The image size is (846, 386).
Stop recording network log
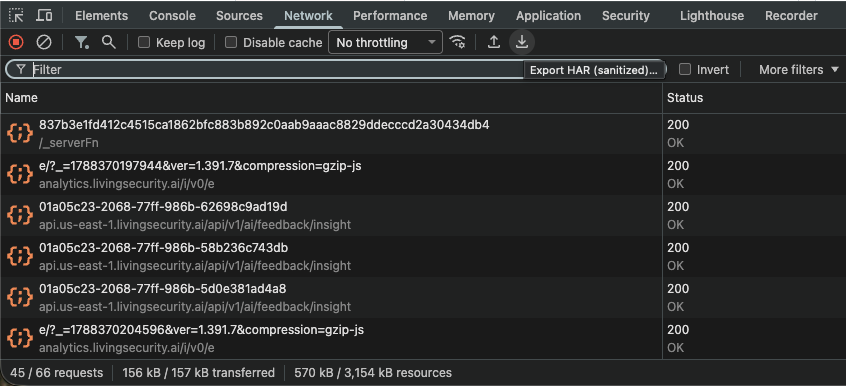[16, 42]
